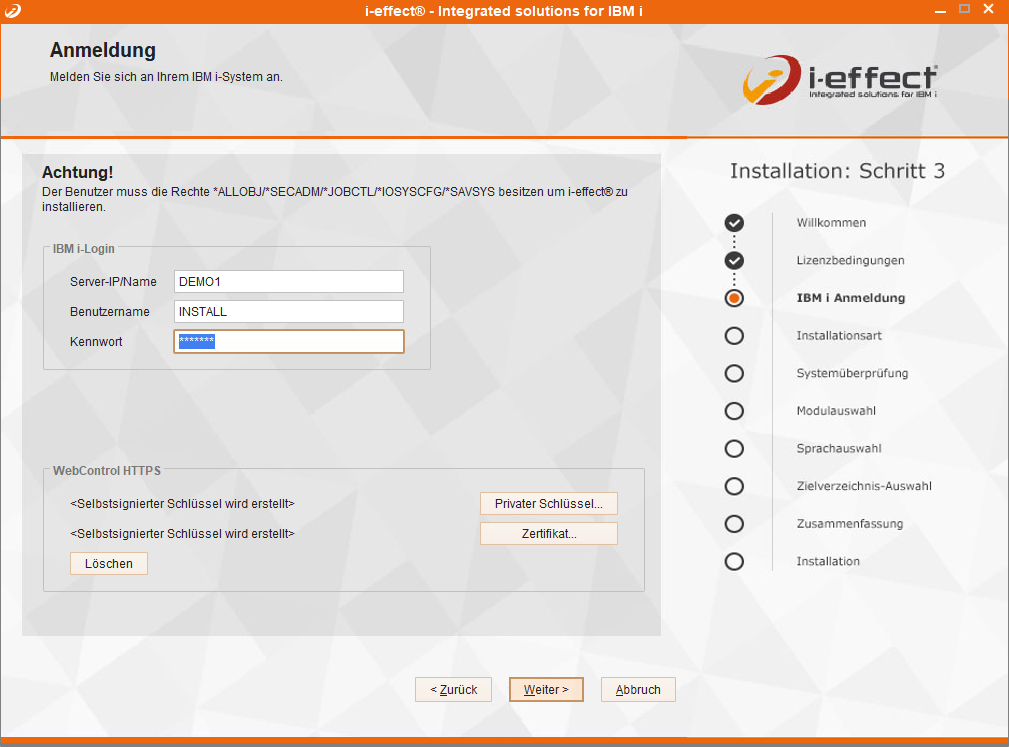Open the Zertifikat selection dialog
This screenshot has height=747, width=1009.
click(548, 534)
